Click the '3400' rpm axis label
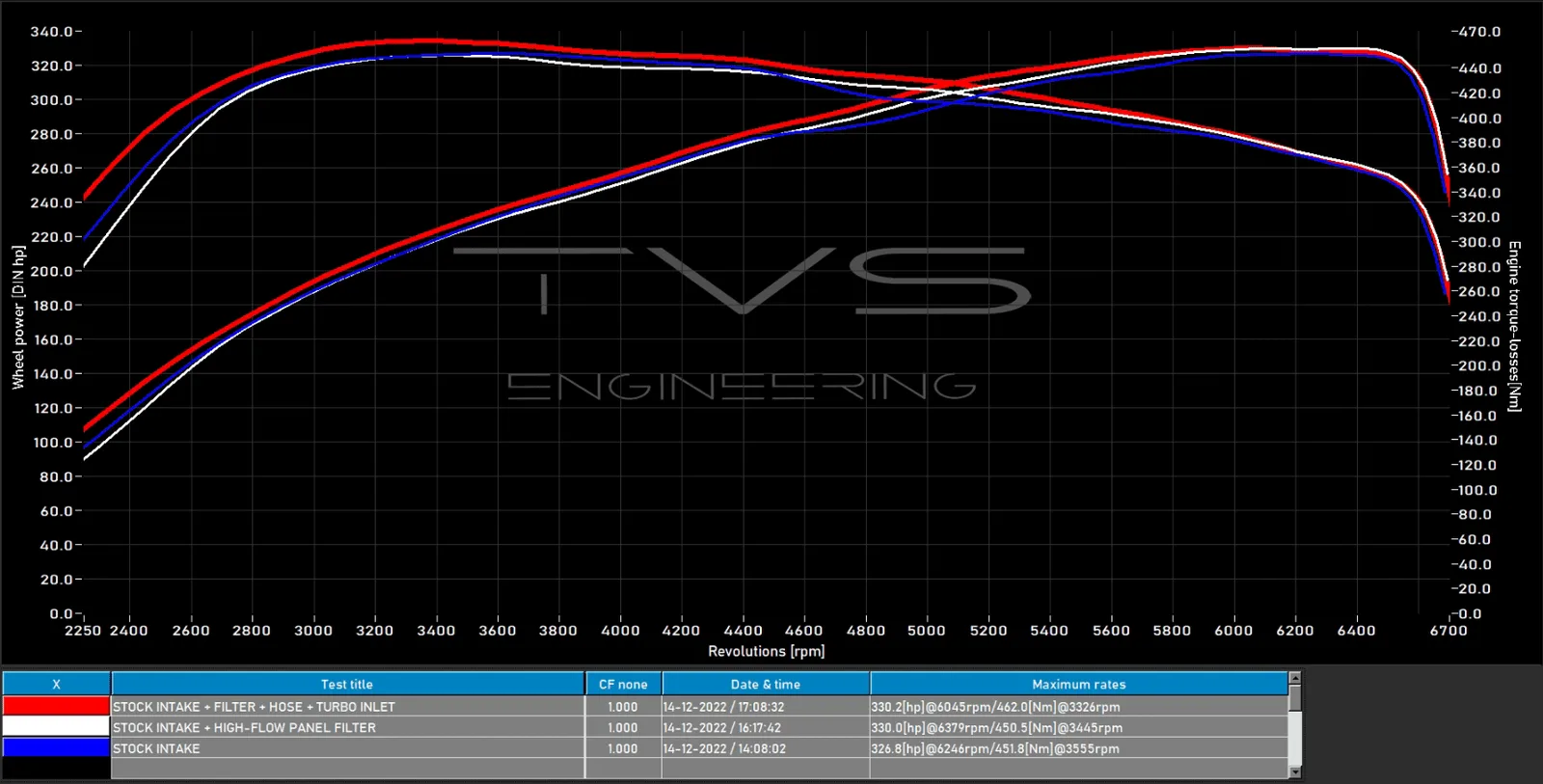 [x=436, y=631]
